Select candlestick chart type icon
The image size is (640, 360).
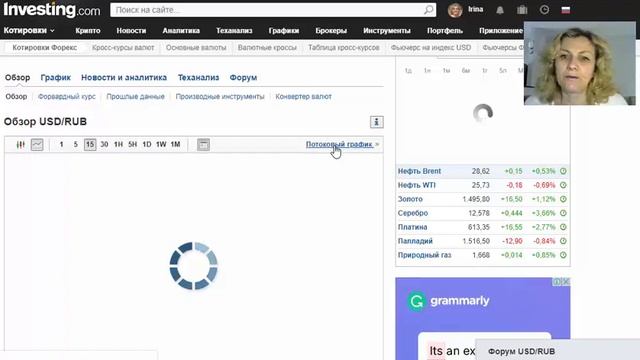[x=20, y=144]
